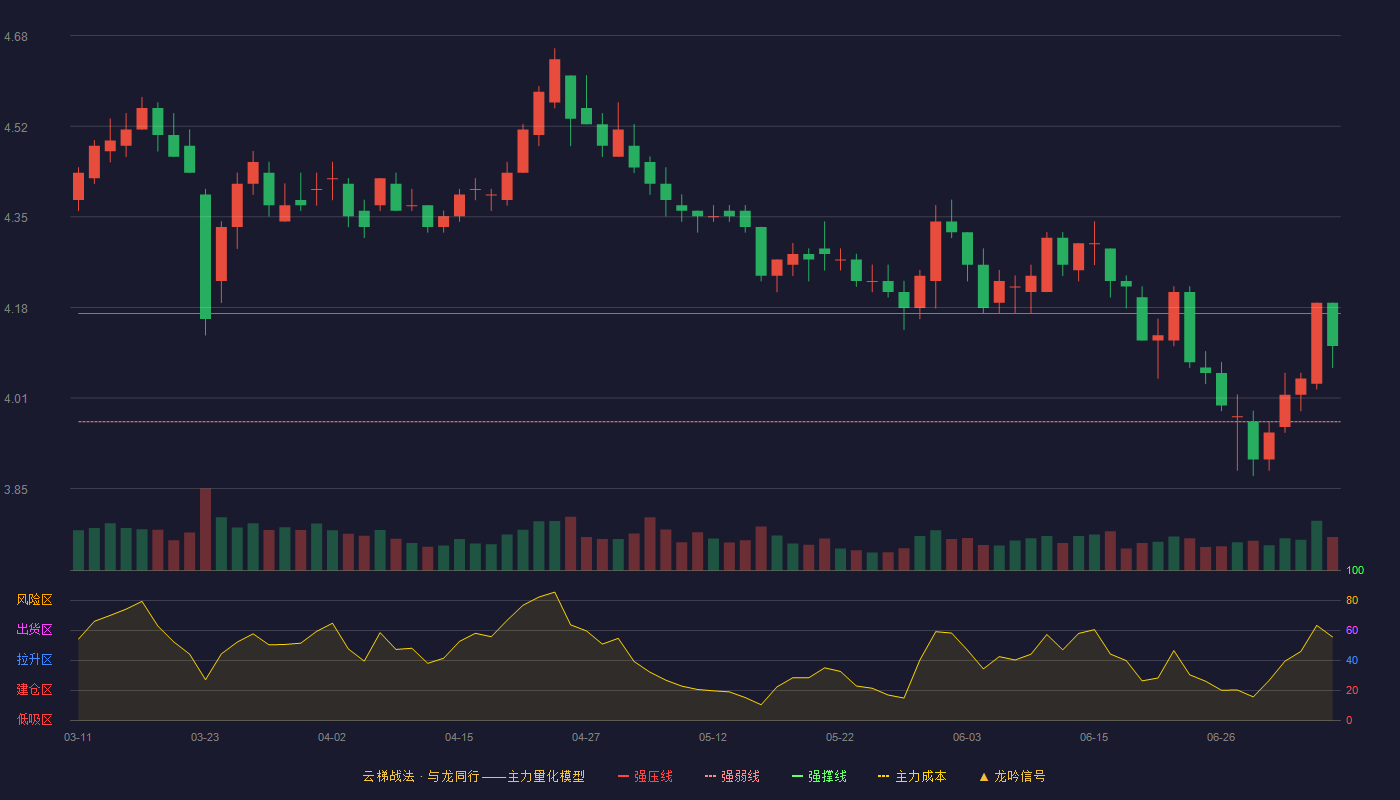Viewport: 1400px width, 800px height.
Task: Toggle the 龙吟信号 legend entry
Action: tap(1012, 776)
